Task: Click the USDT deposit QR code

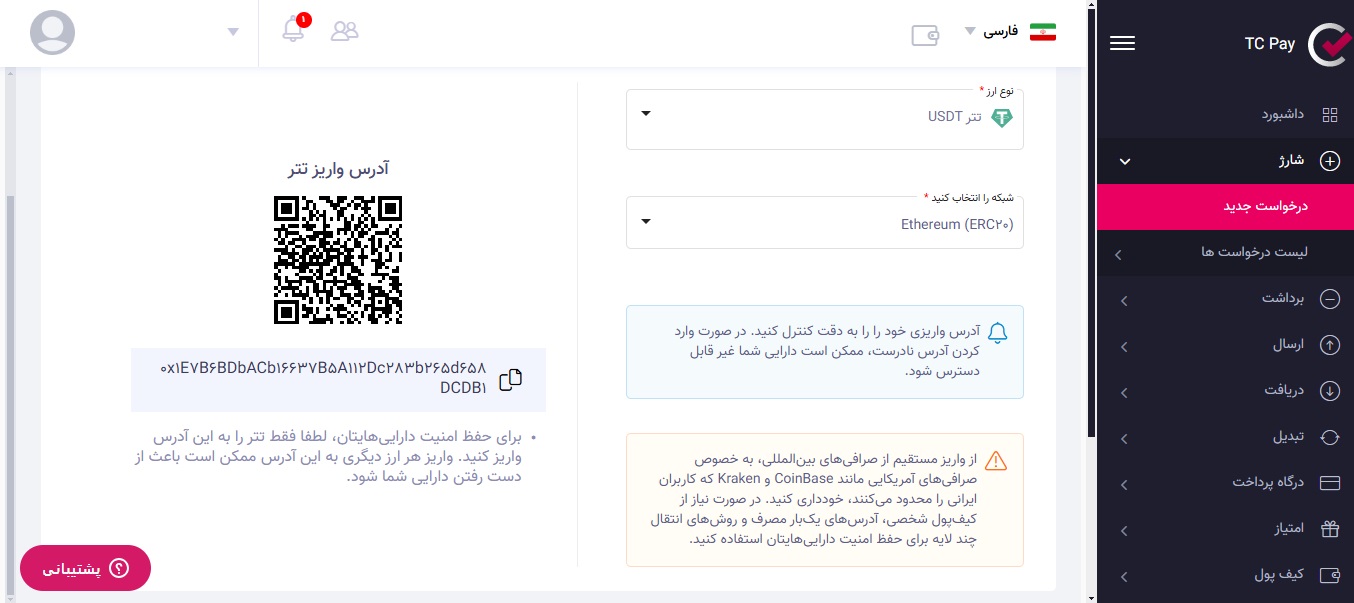Action: pyautogui.click(x=338, y=259)
